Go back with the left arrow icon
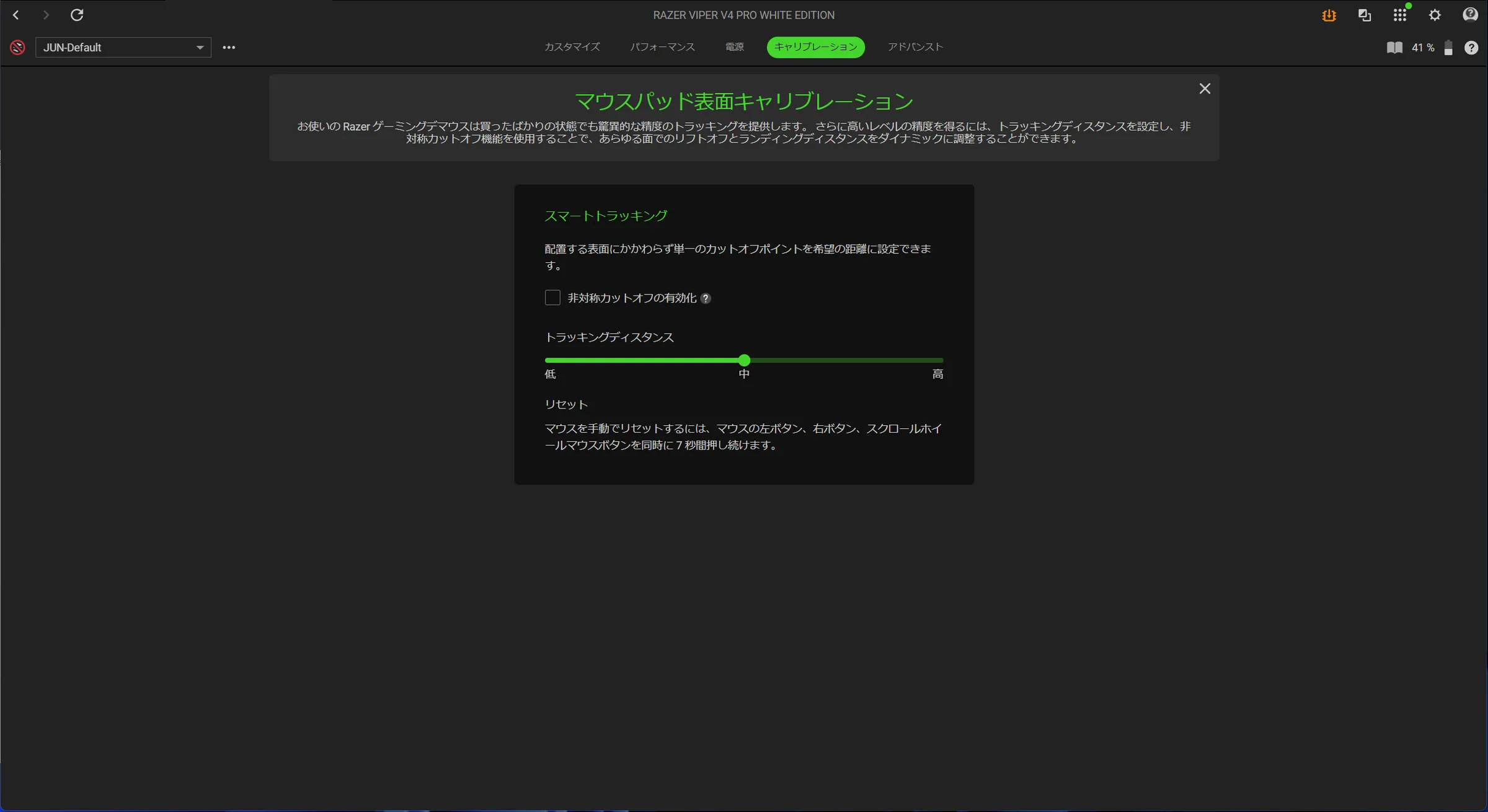 (16, 15)
